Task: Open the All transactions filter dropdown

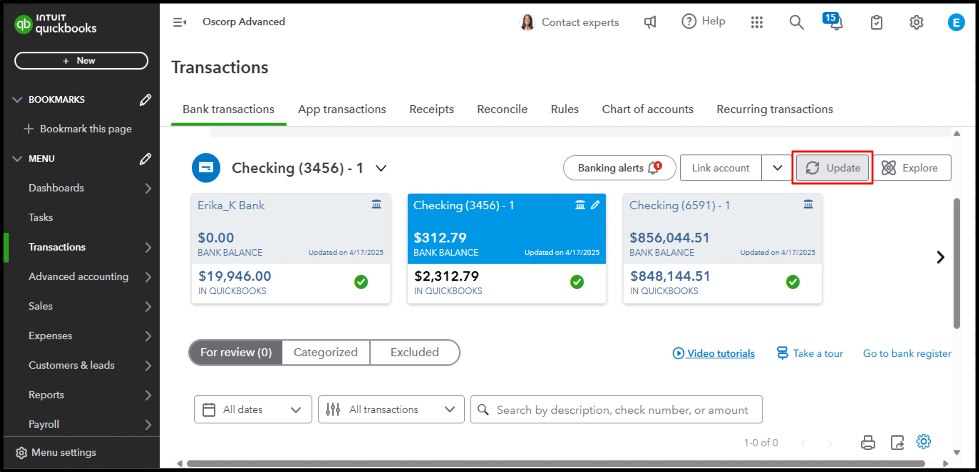Action: [392, 409]
